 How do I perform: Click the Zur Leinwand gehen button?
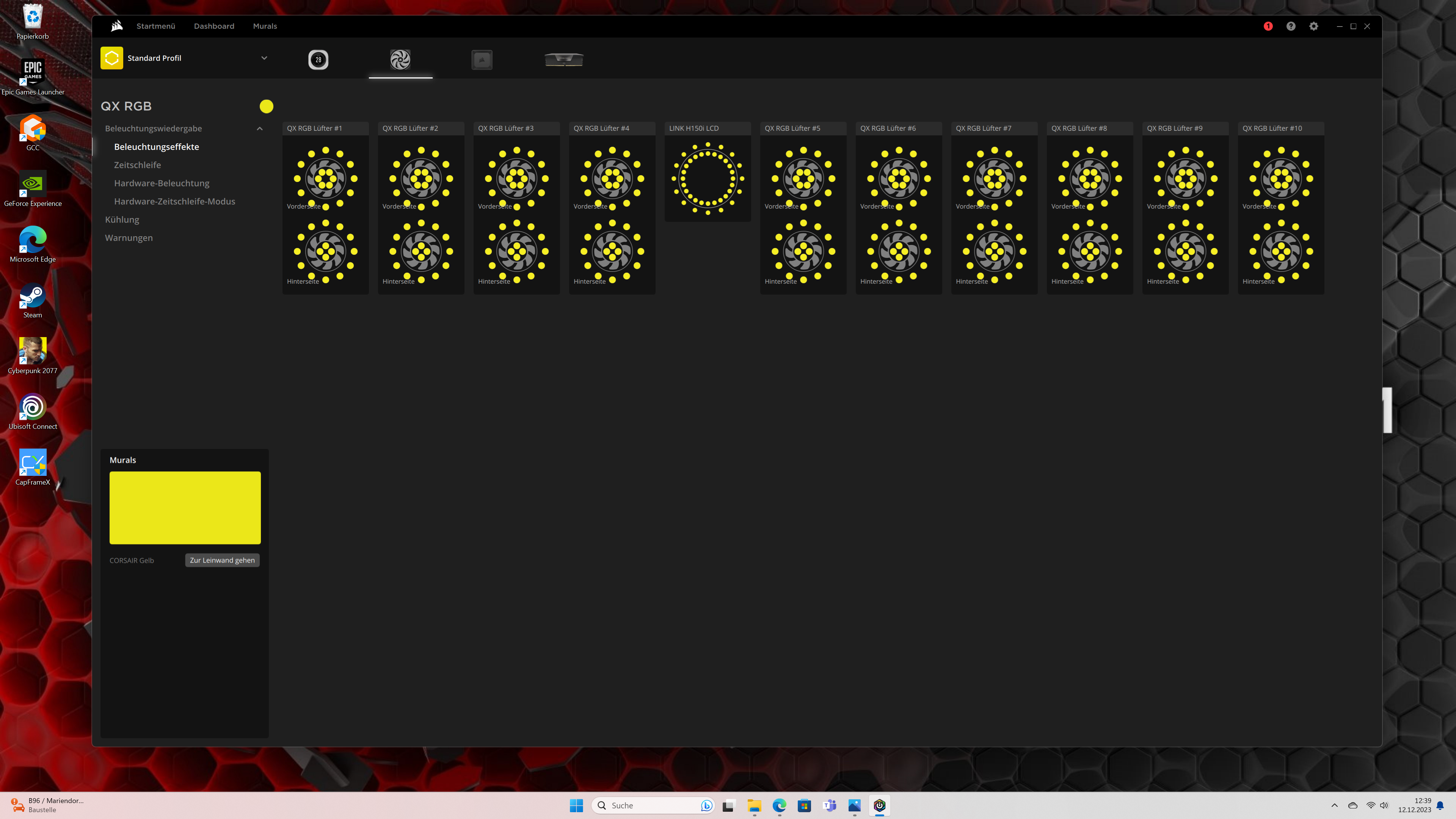(222, 560)
